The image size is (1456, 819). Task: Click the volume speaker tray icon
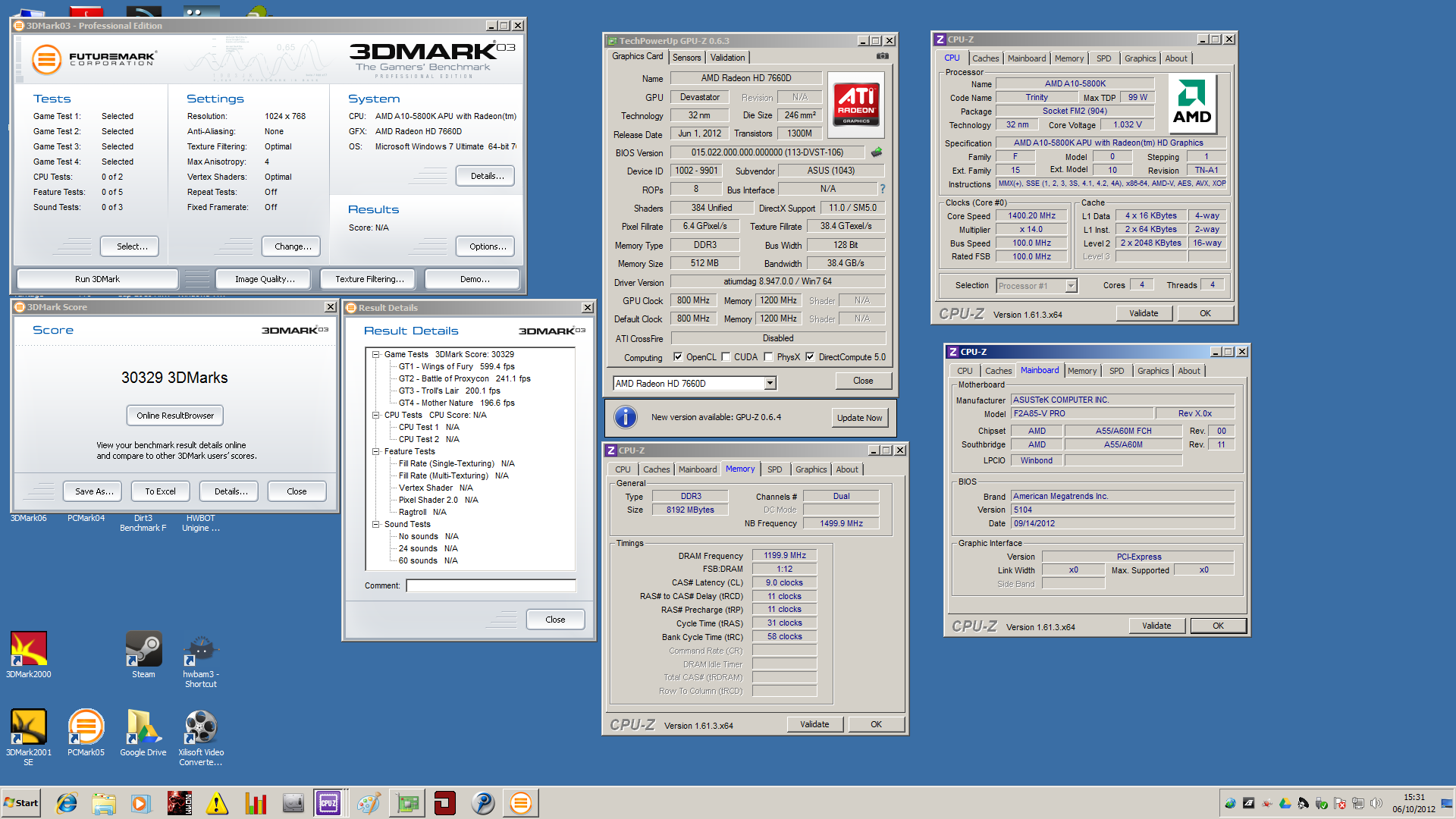tap(1376, 803)
